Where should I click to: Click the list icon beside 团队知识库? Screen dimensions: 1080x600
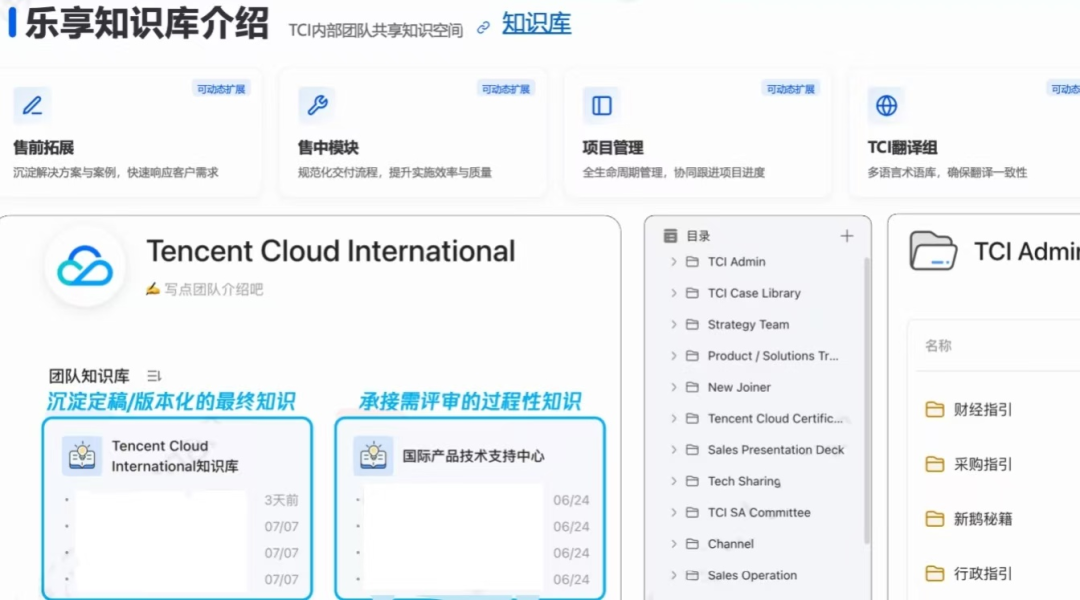pyautogui.click(x=154, y=376)
